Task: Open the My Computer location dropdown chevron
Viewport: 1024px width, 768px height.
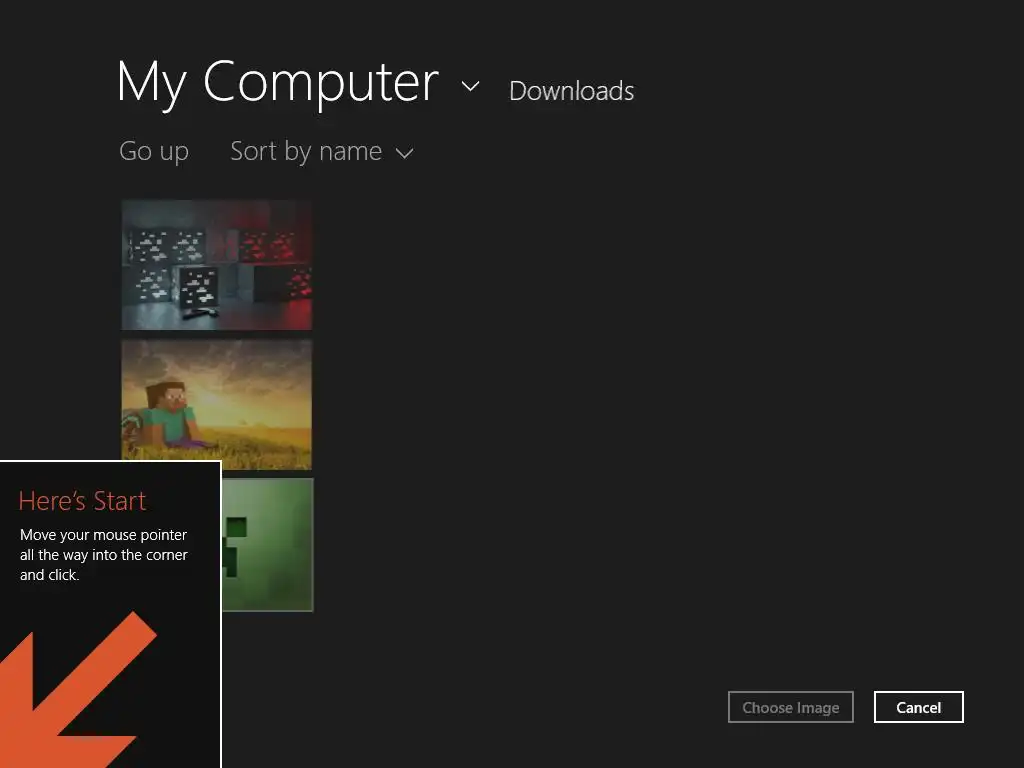Action: (470, 86)
